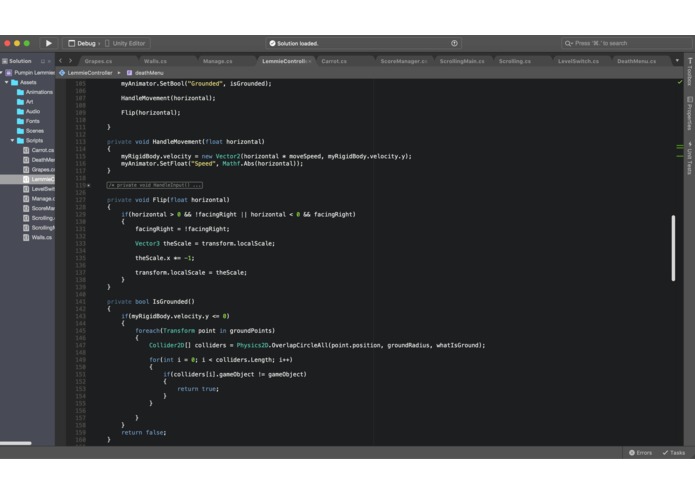Collapse the Pumpin Lemmie solution node

[x=2, y=73]
